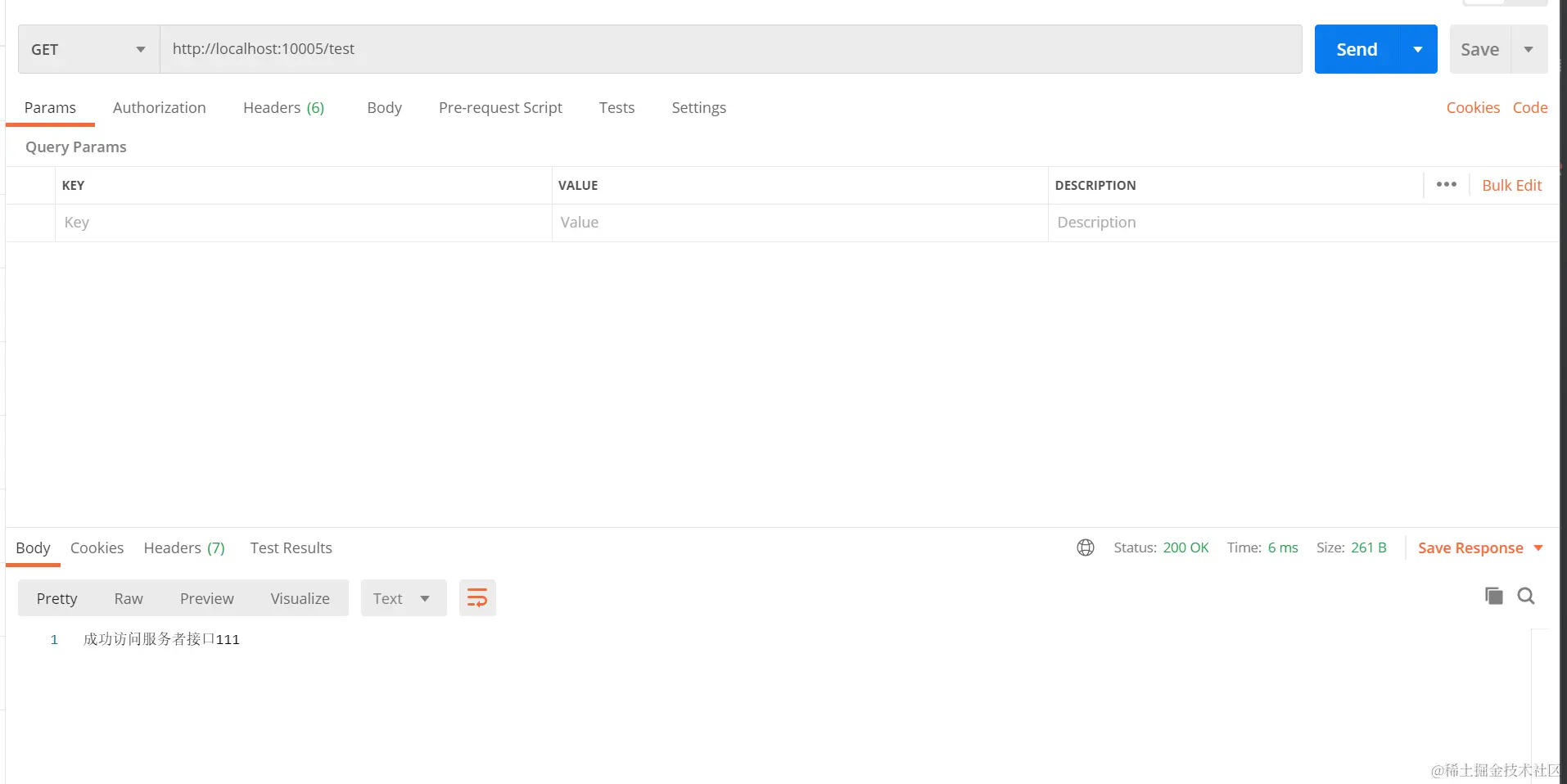Viewport: 1567px width, 784px height.
Task: Select the Params tab
Action: coord(50,107)
